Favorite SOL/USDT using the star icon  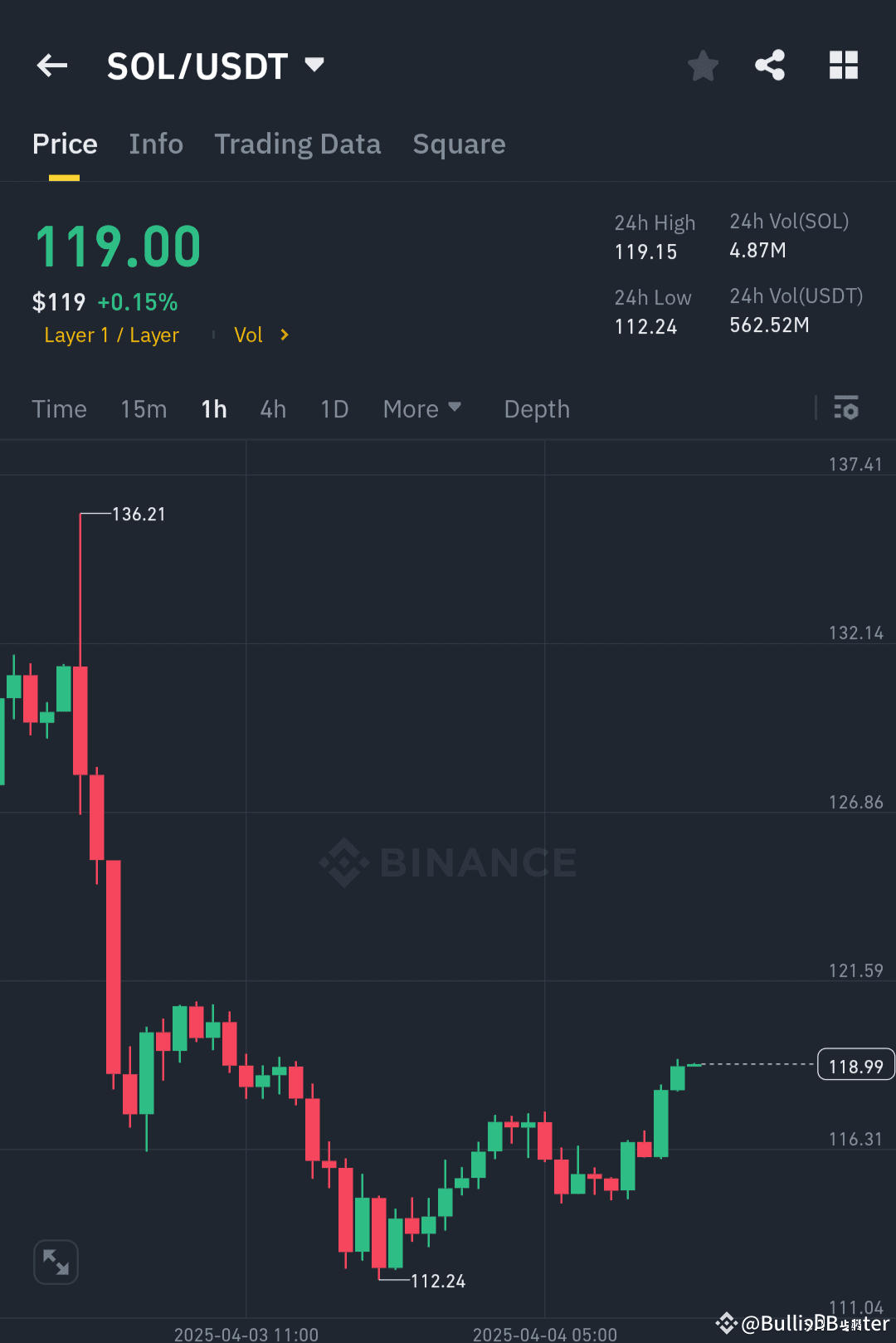click(x=703, y=66)
